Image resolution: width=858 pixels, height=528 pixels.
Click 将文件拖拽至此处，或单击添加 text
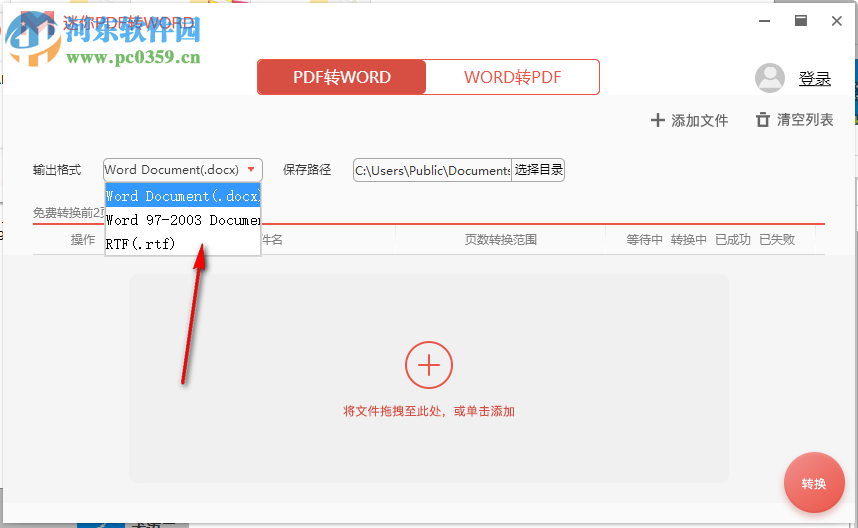click(x=429, y=411)
